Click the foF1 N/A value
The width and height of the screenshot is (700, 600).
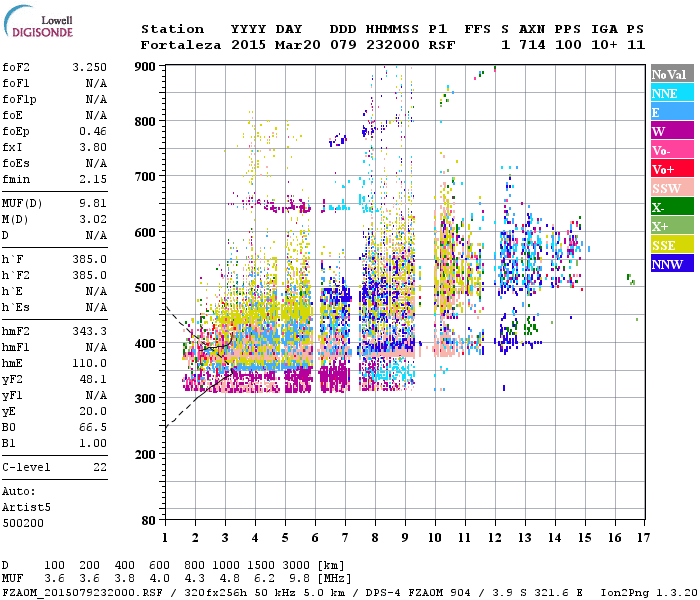point(96,83)
